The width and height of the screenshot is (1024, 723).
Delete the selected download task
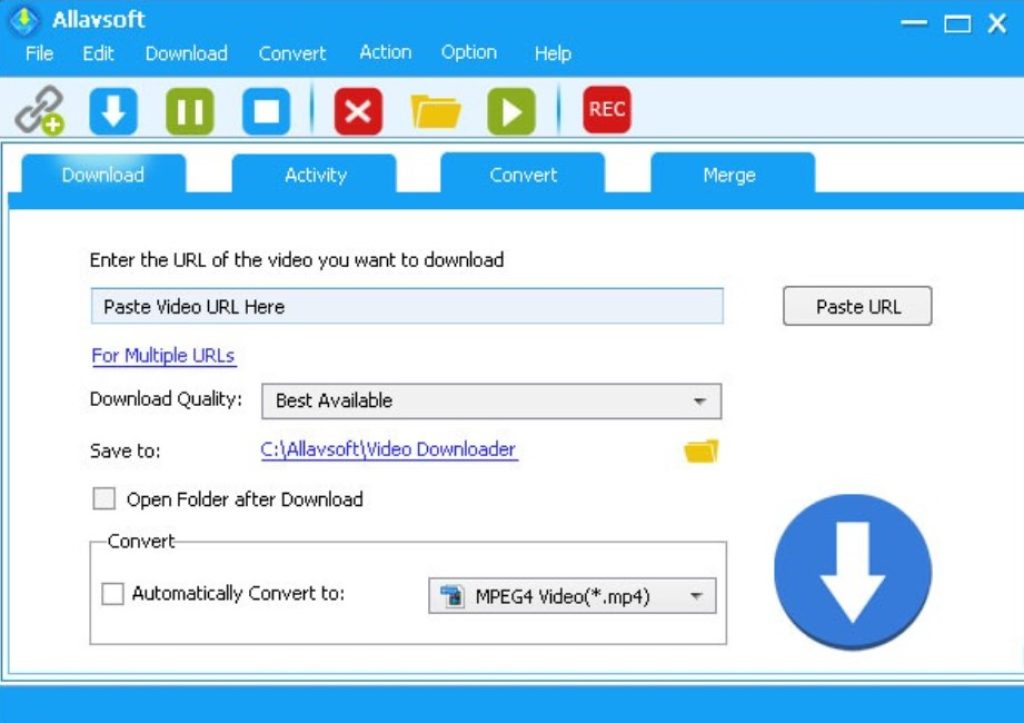click(x=359, y=110)
